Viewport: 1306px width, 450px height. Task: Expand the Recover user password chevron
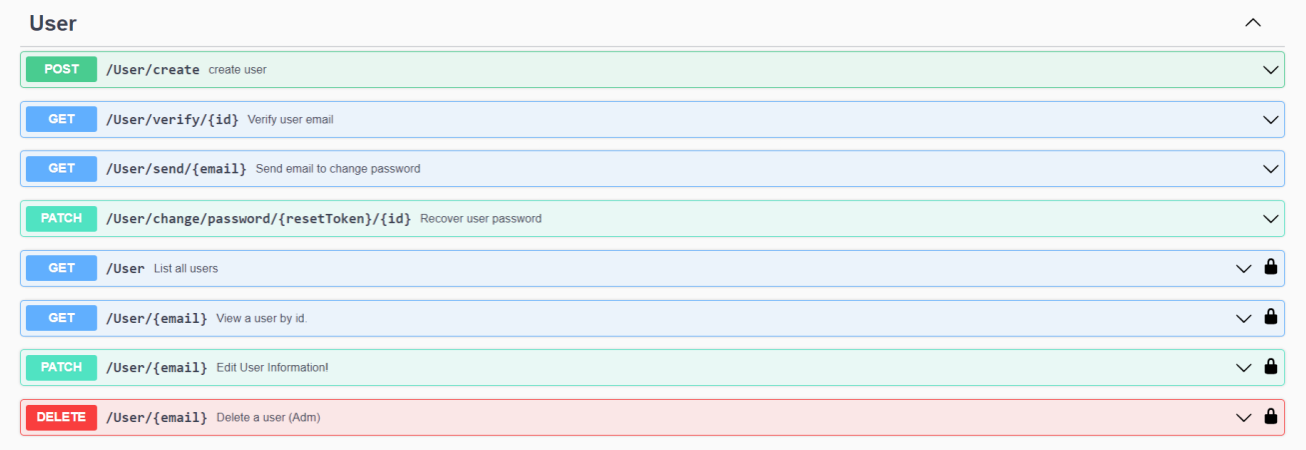(1271, 218)
